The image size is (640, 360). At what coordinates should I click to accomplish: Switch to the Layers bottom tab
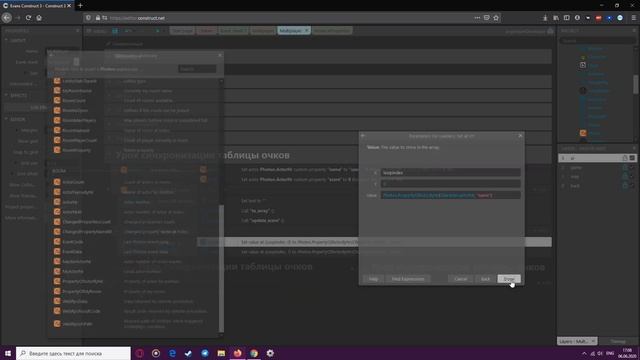(577, 341)
